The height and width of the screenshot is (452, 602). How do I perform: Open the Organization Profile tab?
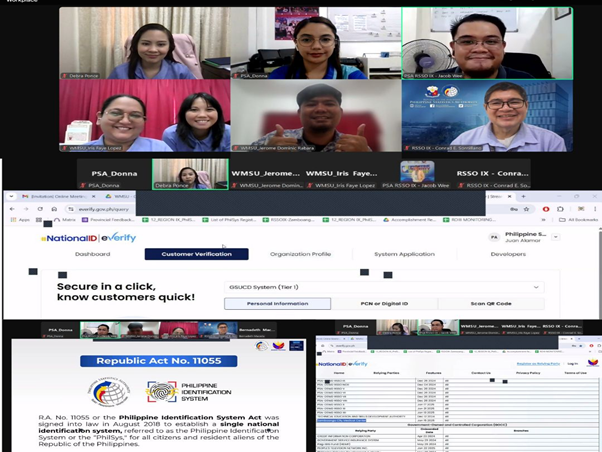[300, 254]
